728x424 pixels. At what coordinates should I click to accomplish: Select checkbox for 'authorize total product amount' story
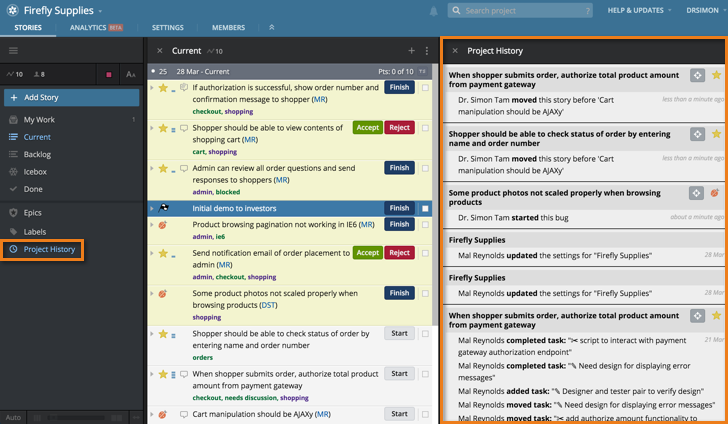(425, 374)
